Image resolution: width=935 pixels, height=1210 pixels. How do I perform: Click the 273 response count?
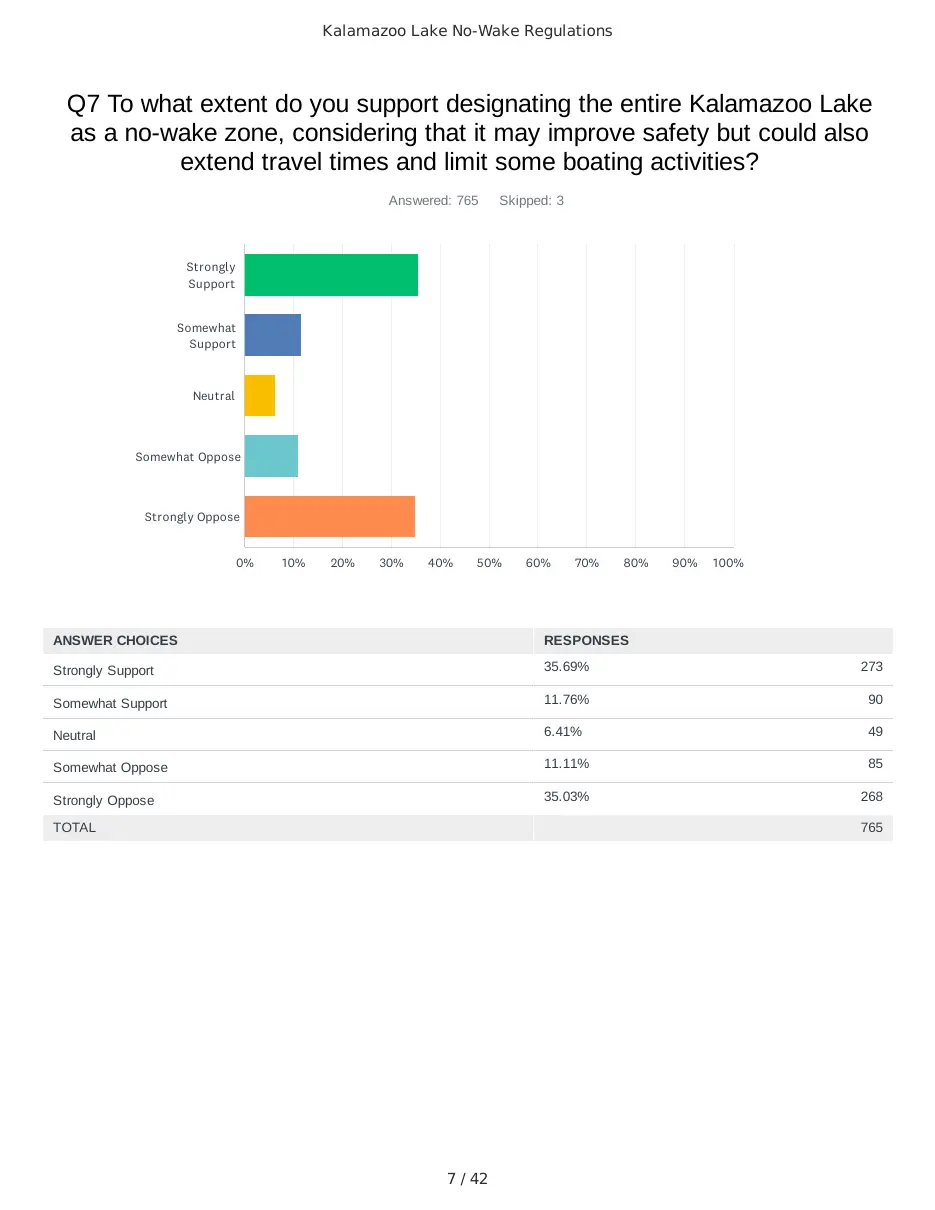click(871, 667)
